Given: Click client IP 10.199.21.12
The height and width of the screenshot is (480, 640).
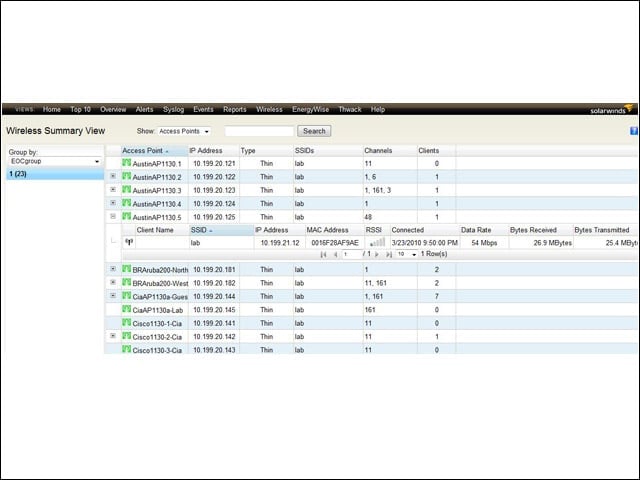Looking at the screenshot, I should (280, 243).
